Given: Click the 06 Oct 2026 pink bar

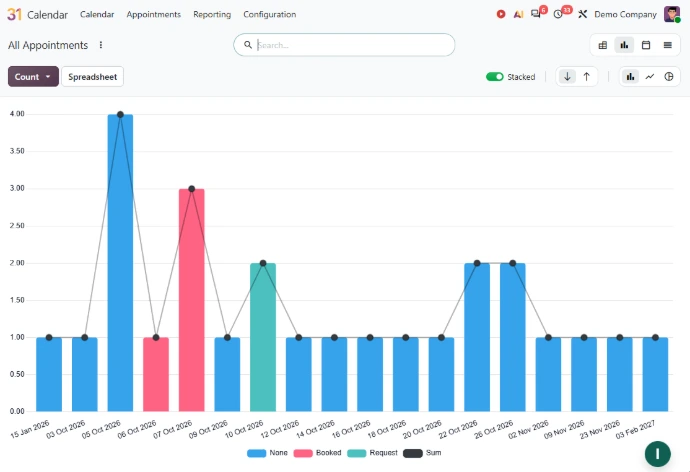Looking at the screenshot, I should (x=156, y=375).
